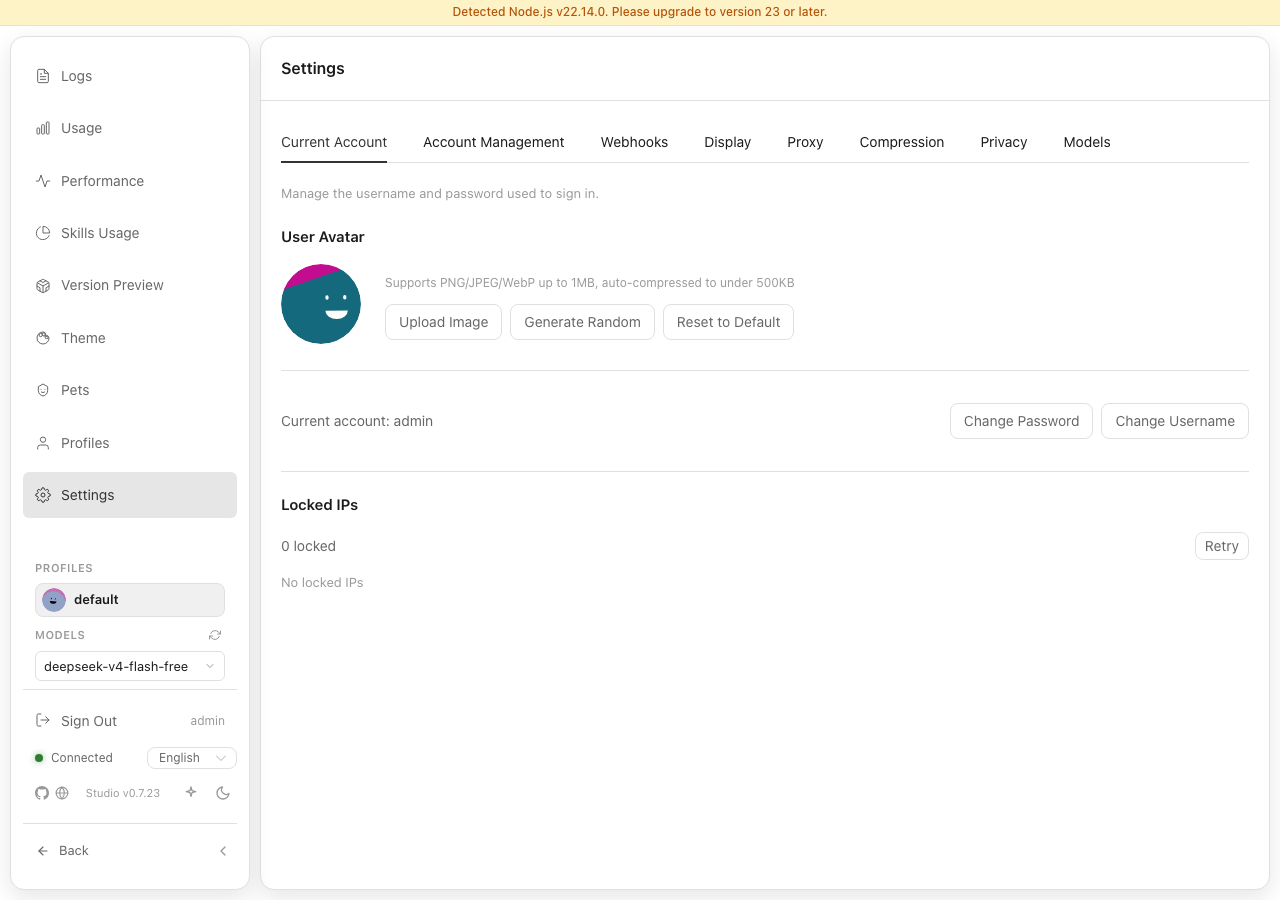1280x900 pixels.
Task: Open the Webhooks tab
Action: coord(634,142)
